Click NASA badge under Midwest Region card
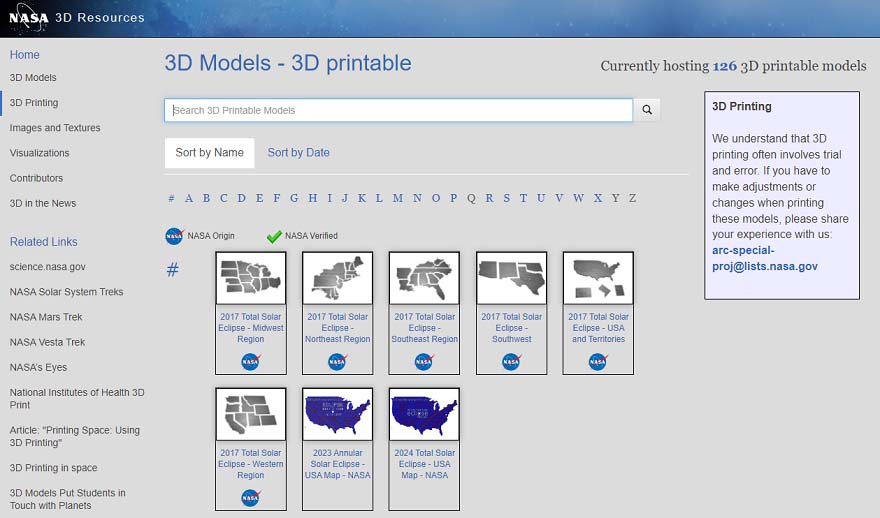This screenshot has height=518, width=880. pyautogui.click(x=251, y=361)
